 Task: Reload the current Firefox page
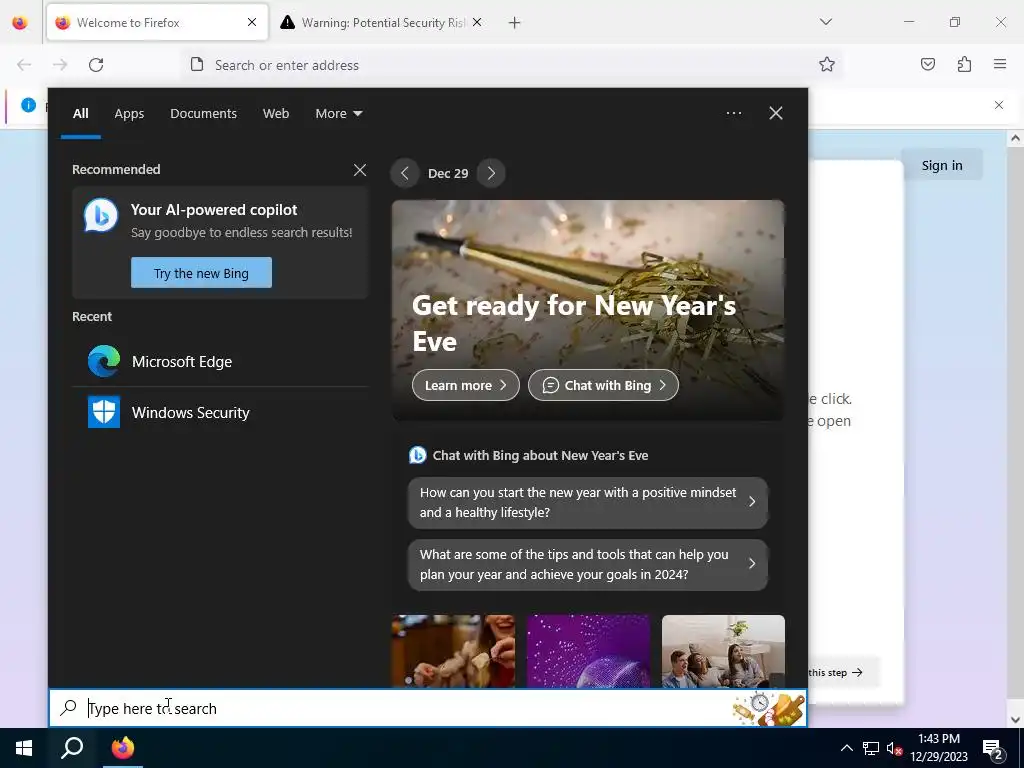(96, 65)
